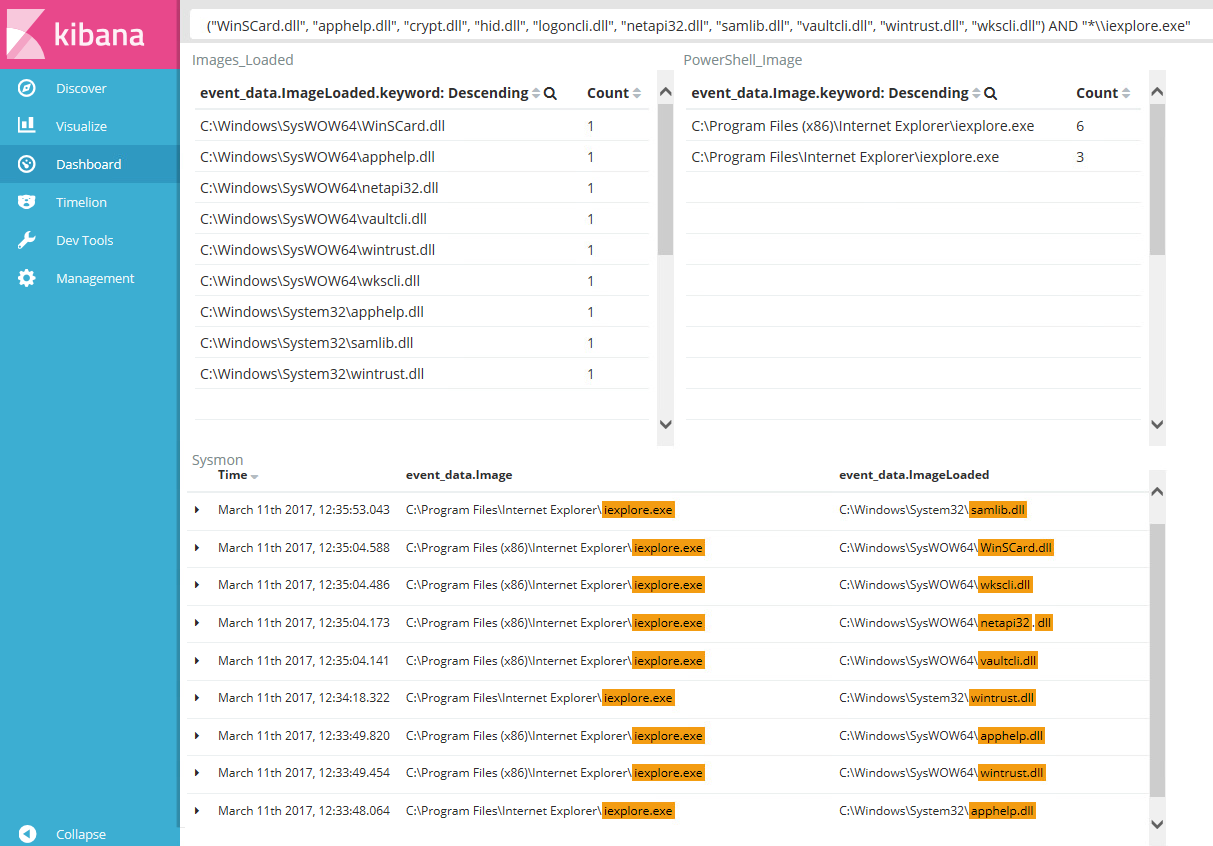Screen dimensions: 1213x846
Task: Click Sysmon panel scrollbar thumb
Action: [1157, 661]
